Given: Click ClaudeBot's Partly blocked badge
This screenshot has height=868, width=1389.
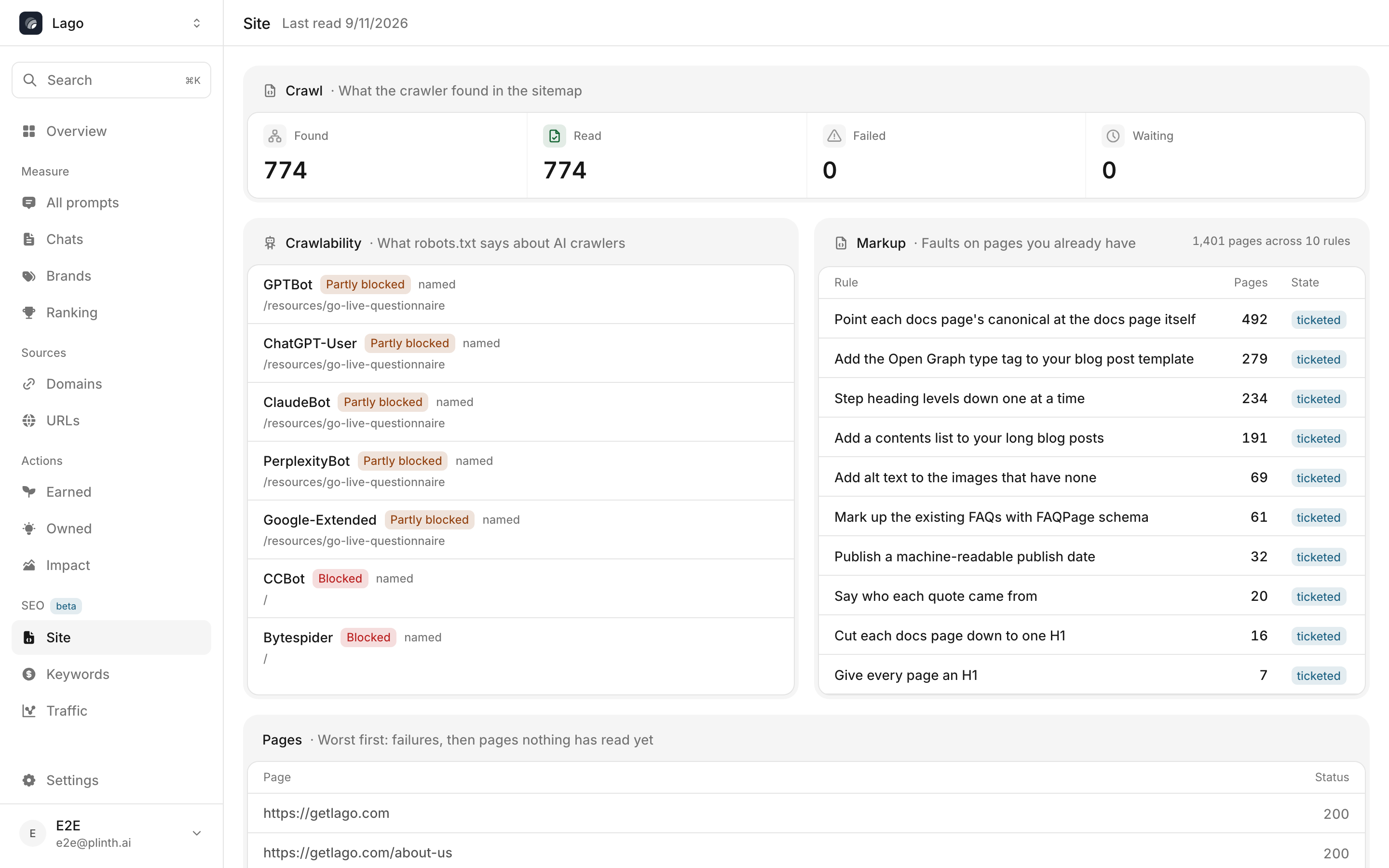Looking at the screenshot, I should pyautogui.click(x=383, y=403).
